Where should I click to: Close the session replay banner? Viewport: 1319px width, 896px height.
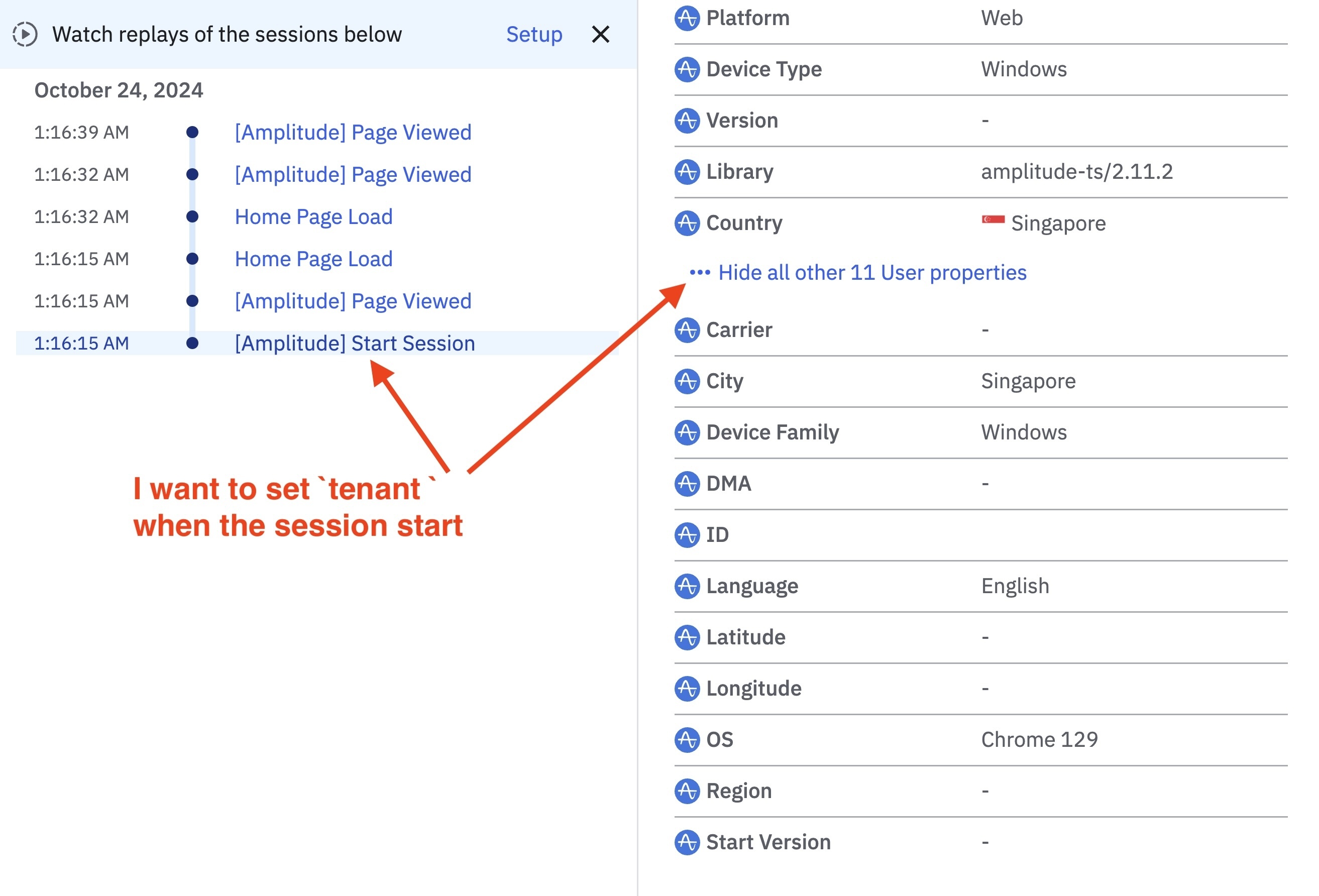click(600, 34)
